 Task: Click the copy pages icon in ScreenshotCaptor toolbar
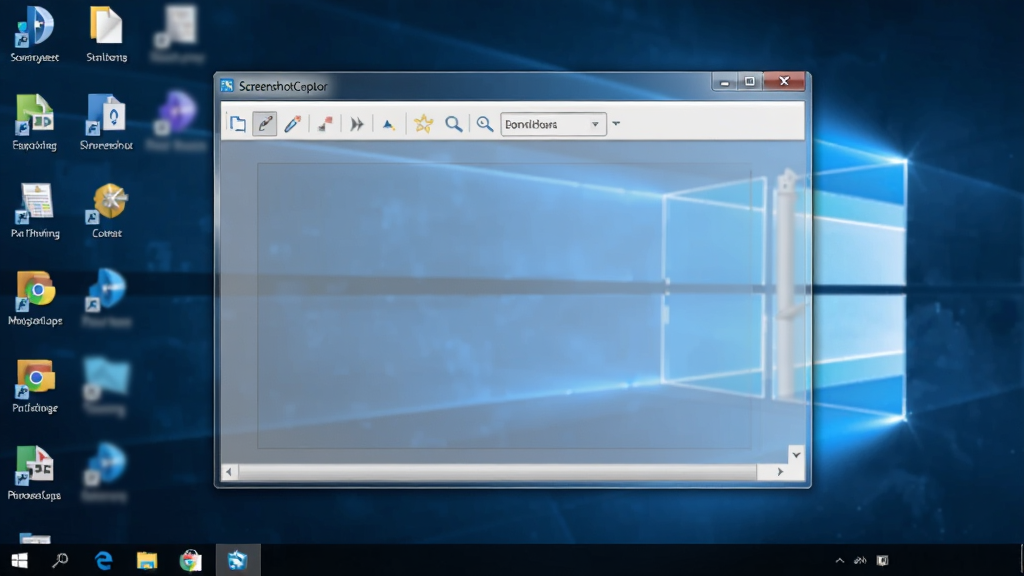click(238, 124)
